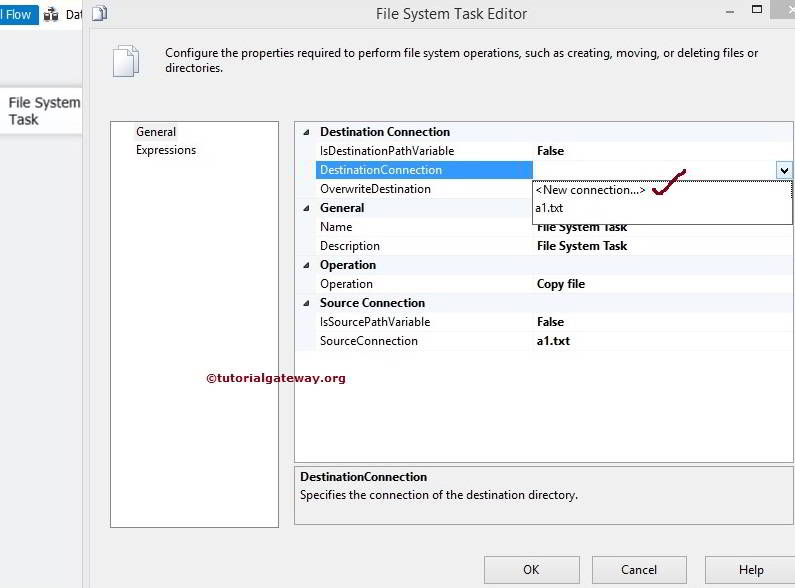
Task: Click the Description value File System Task
Action: click(582, 246)
